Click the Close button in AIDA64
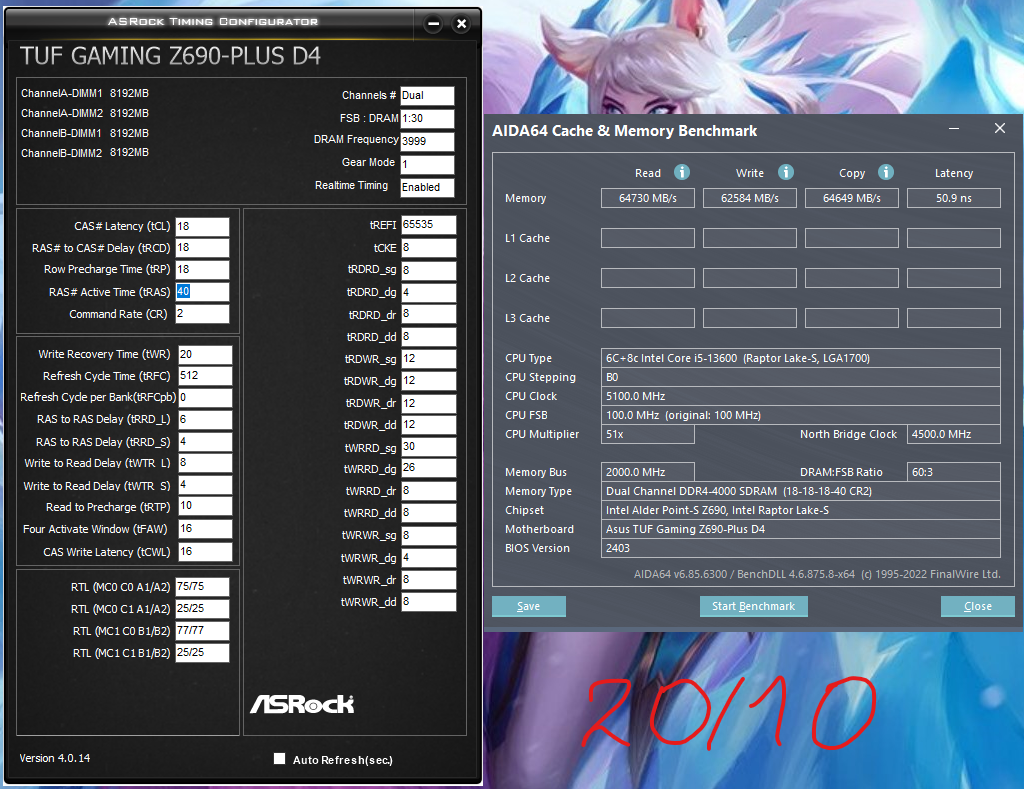1024x789 pixels. coord(978,606)
